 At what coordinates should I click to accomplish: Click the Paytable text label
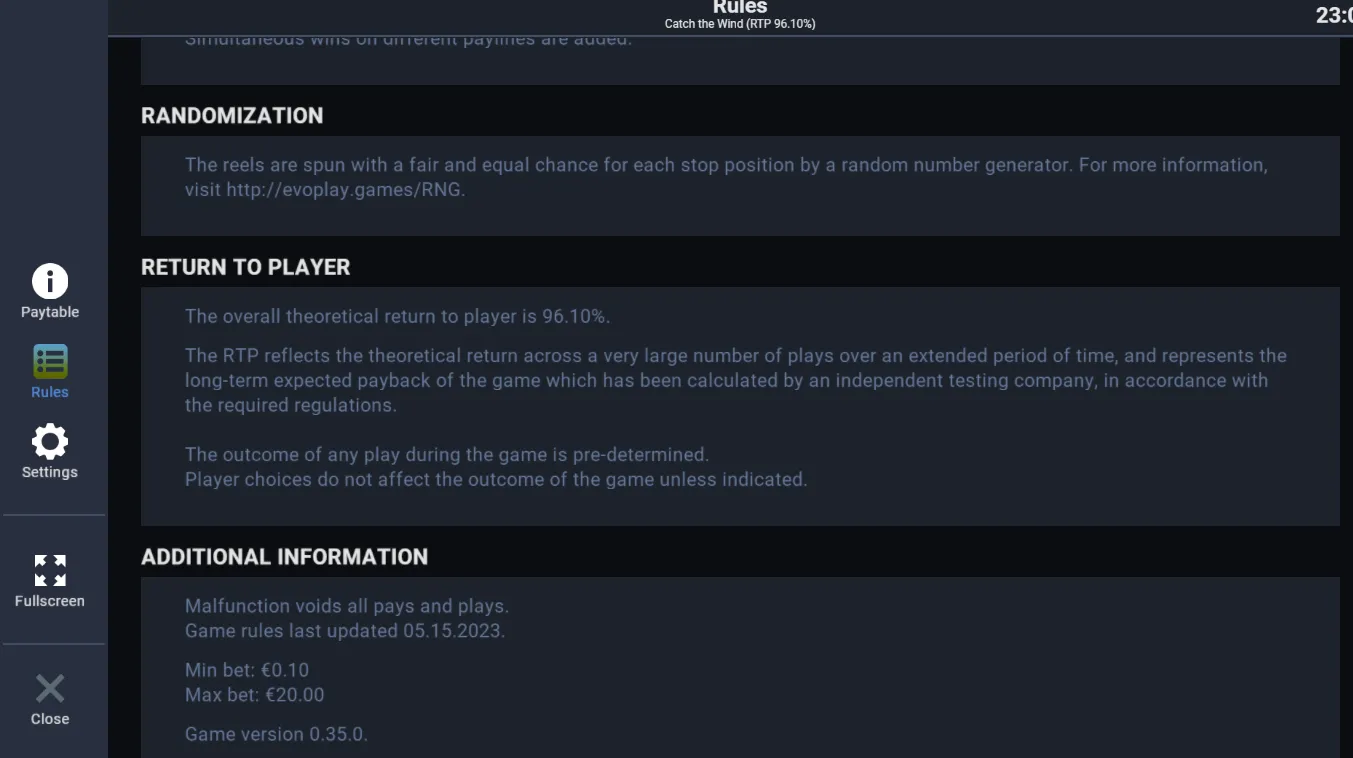[50, 312]
